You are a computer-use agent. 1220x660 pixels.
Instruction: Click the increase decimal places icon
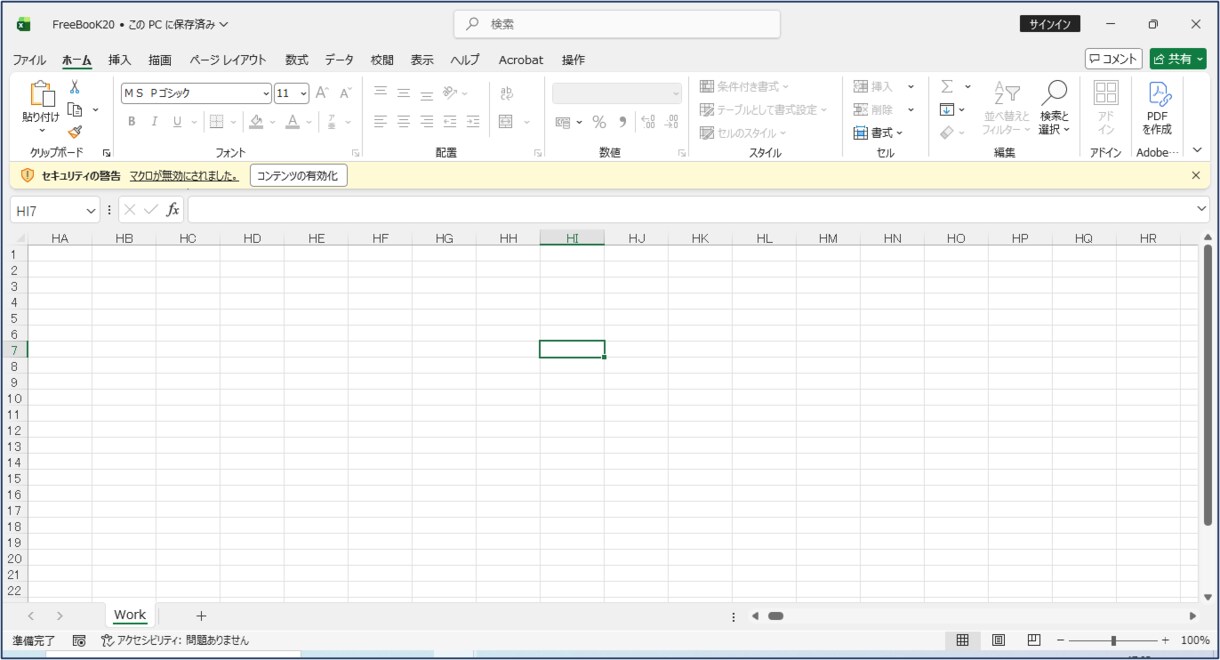(647, 122)
